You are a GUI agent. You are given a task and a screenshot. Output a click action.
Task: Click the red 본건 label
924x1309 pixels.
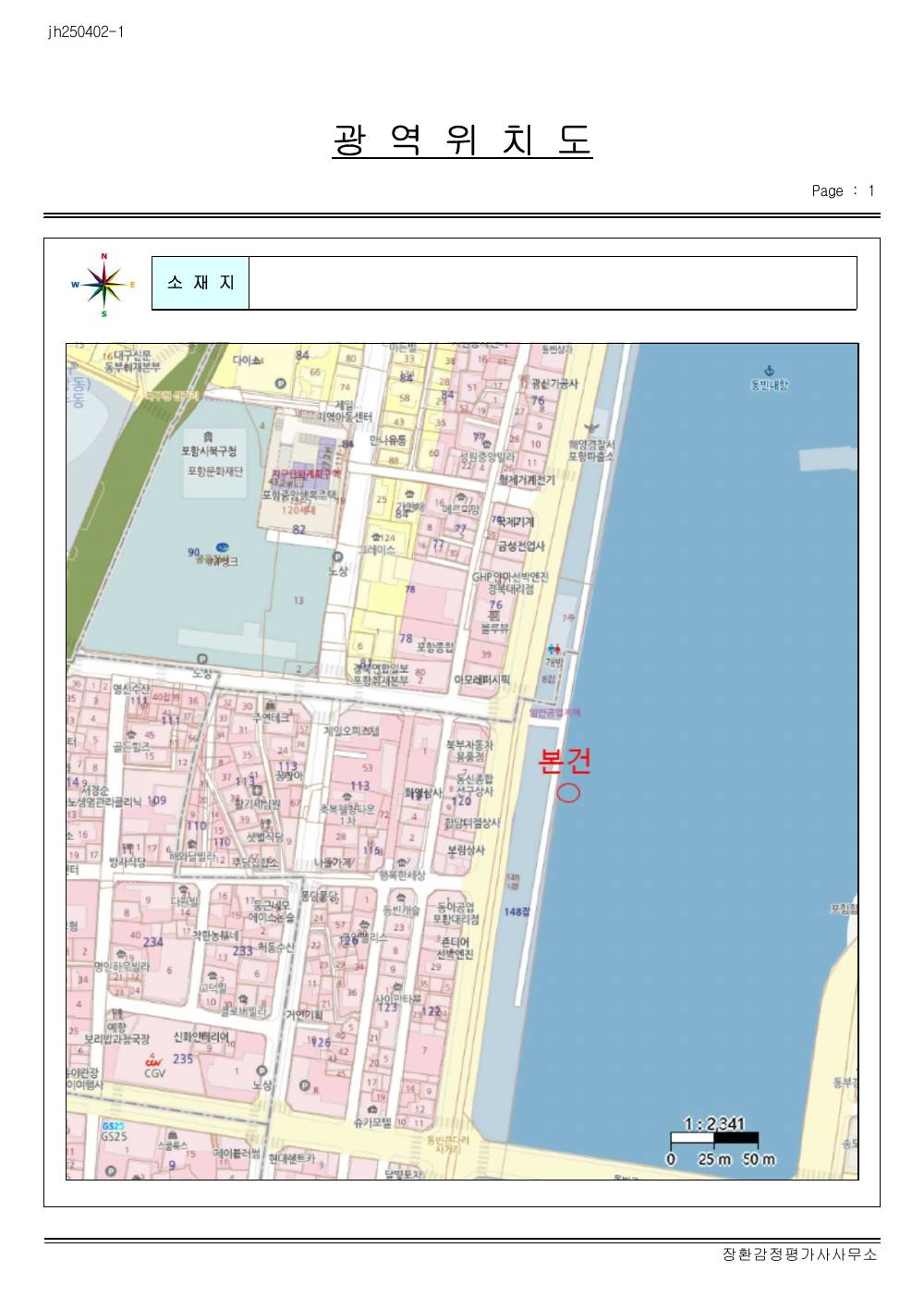[x=565, y=760]
